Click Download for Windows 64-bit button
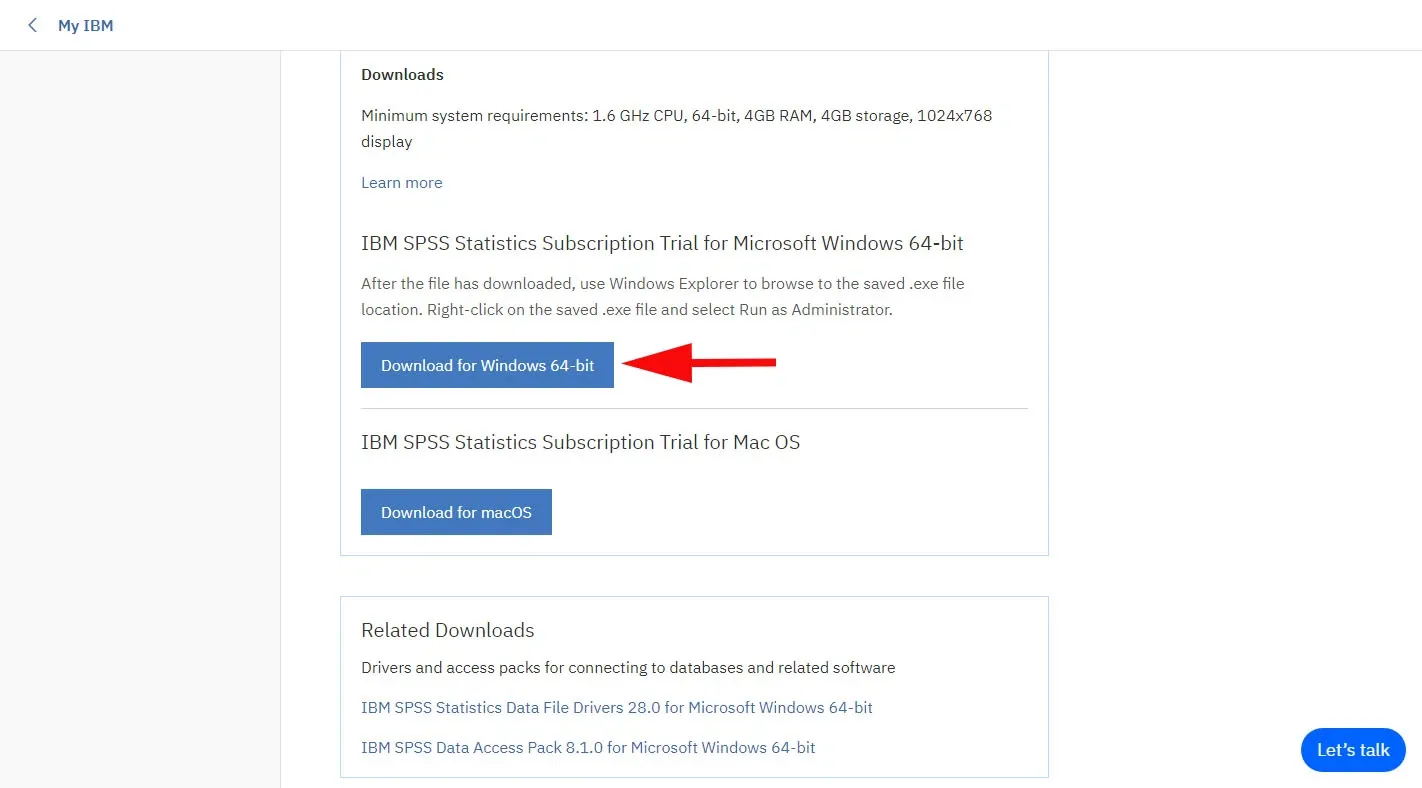This screenshot has width=1422, height=788. (x=487, y=365)
